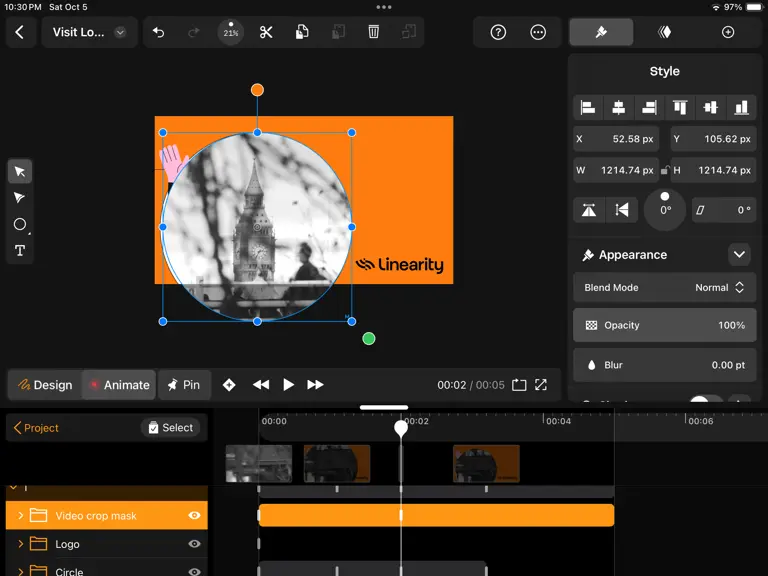Cut the selection with the scissors icon
Image resolution: width=768 pixels, height=576 pixels.
[x=266, y=32]
